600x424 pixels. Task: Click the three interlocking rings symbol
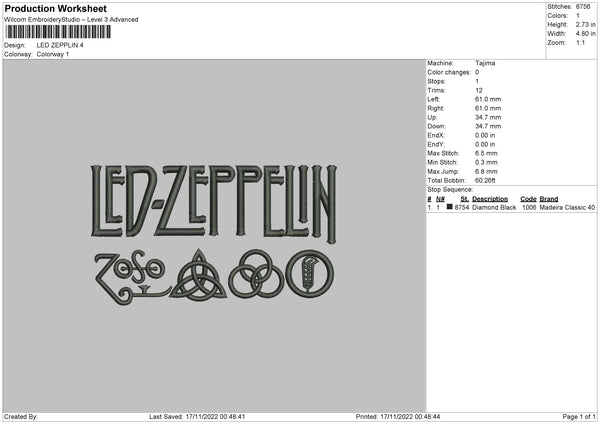click(x=256, y=274)
